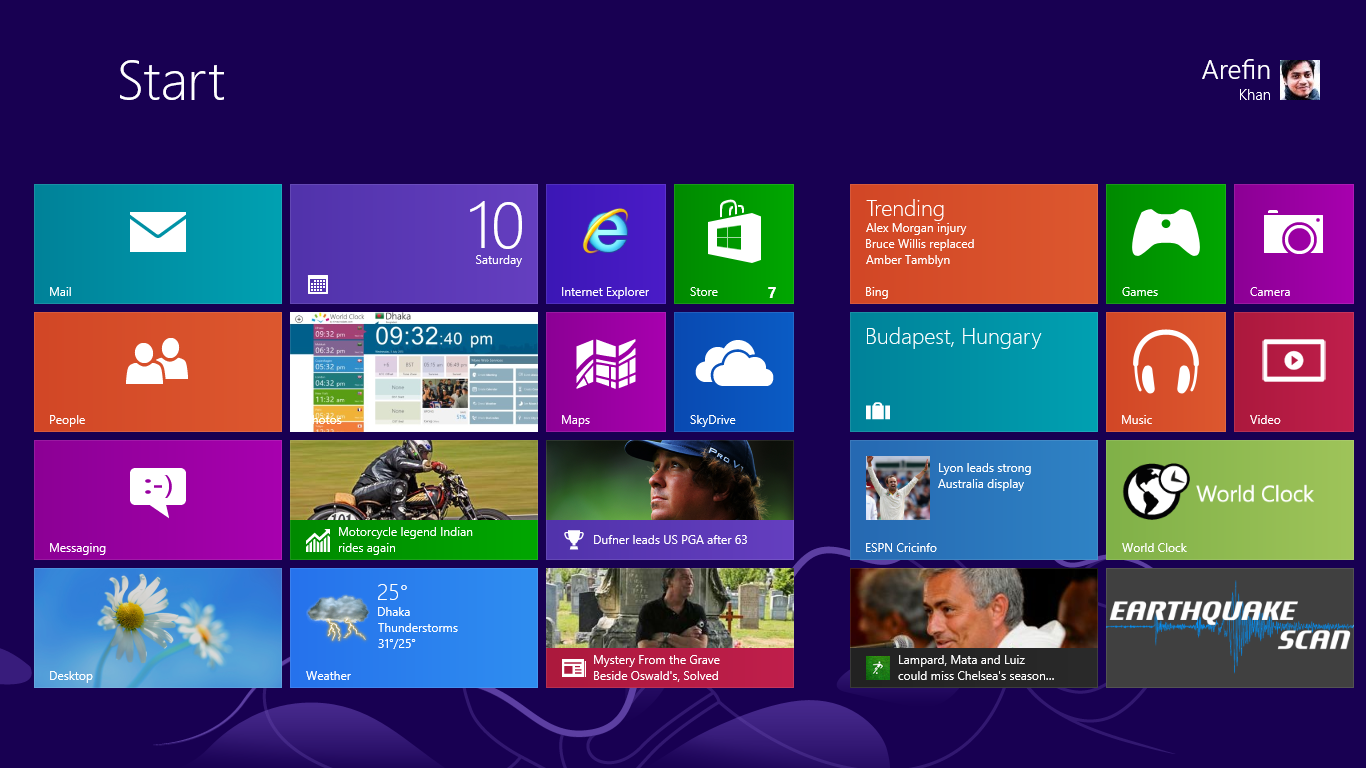Open the Video play-screen icon
This screenshot has width=1366, height=768.
[1294, 360]
